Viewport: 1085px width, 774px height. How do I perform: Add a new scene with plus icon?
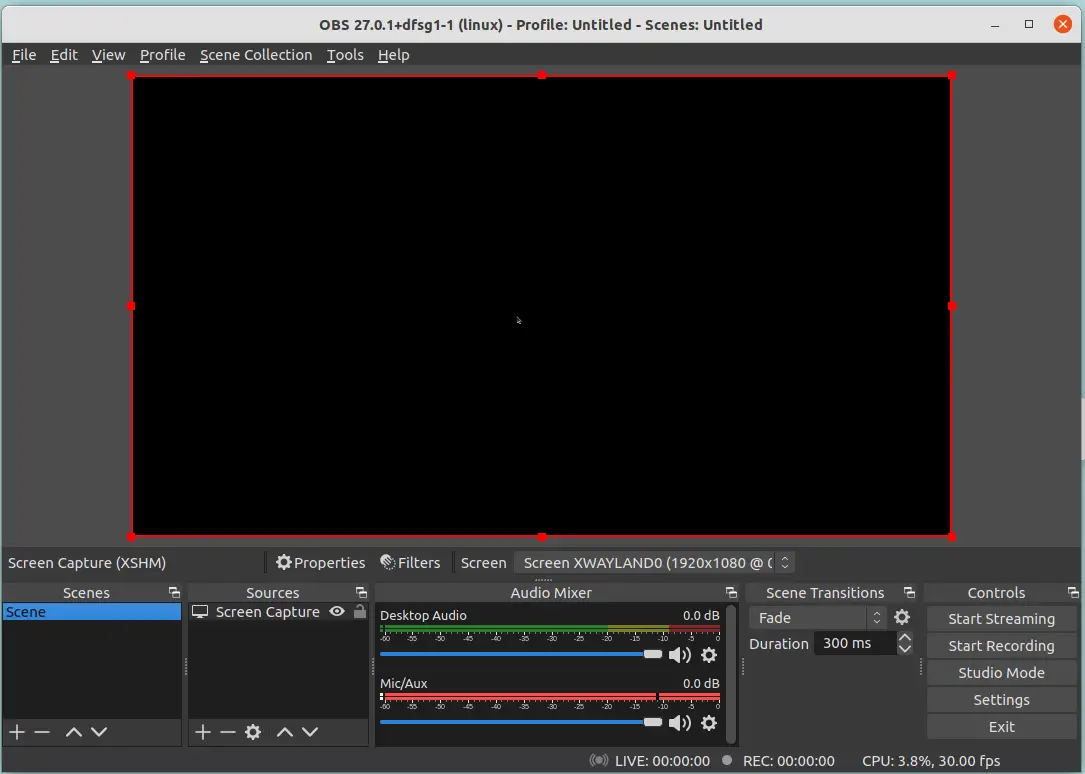(x=17, y=732)
